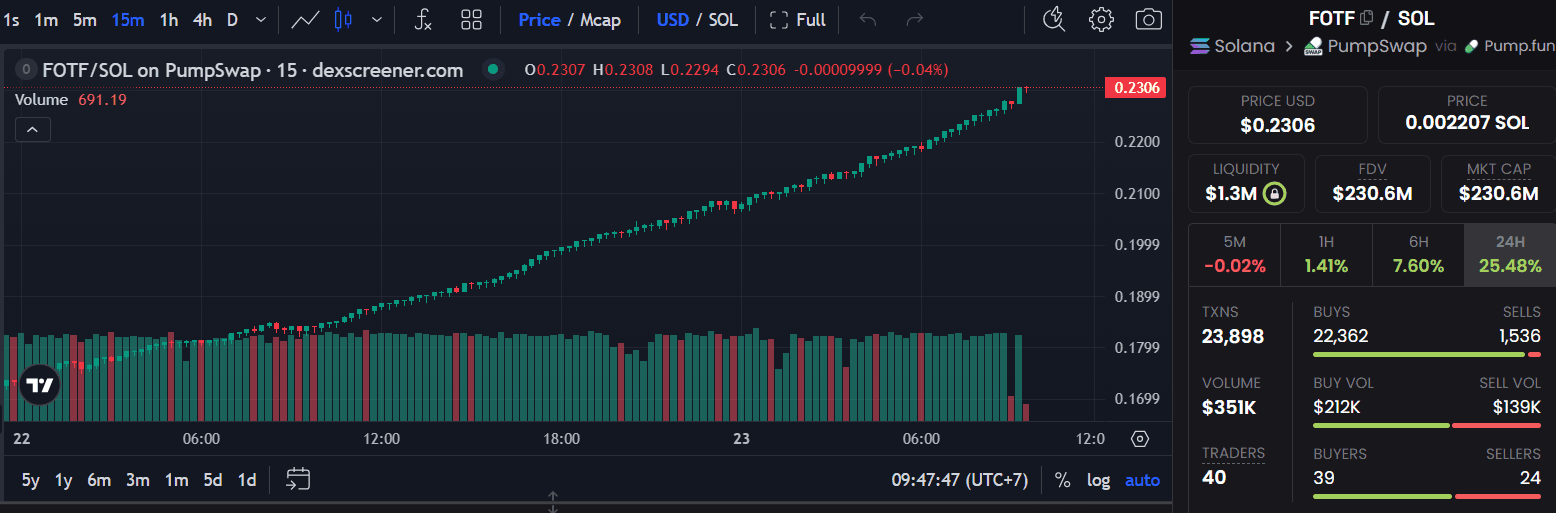Click the current price tag 0.2306

pyautogui.click(x=1135, y=88)
